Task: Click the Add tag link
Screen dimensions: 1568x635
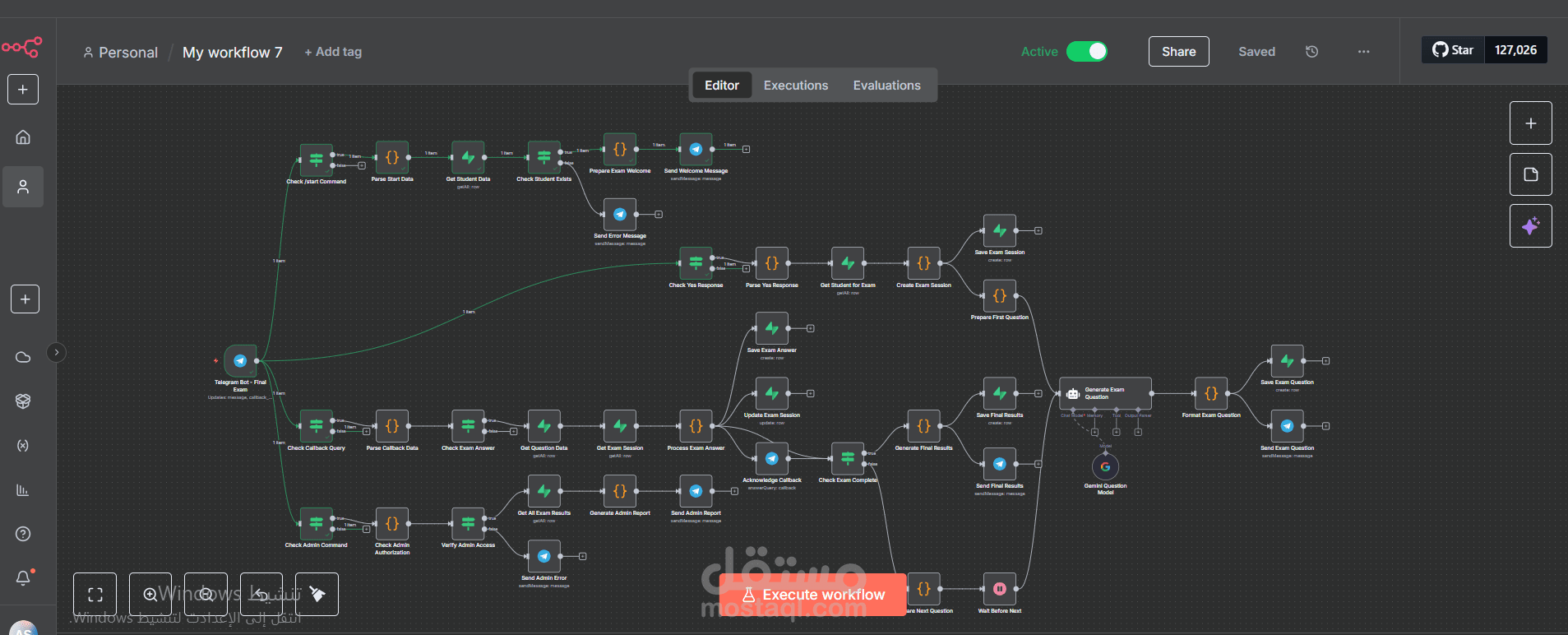Action: pos(333,51)
